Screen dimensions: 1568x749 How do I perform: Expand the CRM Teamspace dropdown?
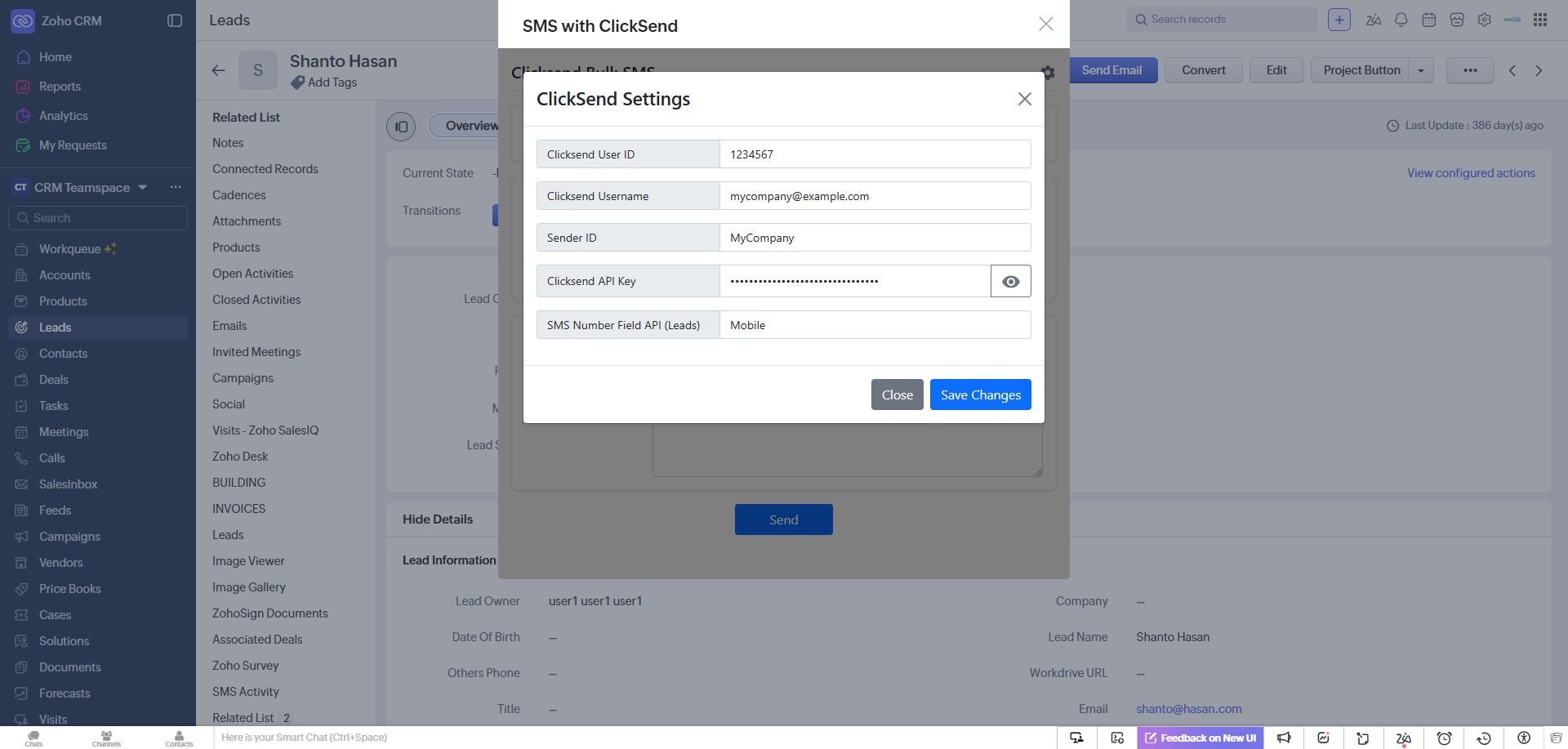coord(143,187)
